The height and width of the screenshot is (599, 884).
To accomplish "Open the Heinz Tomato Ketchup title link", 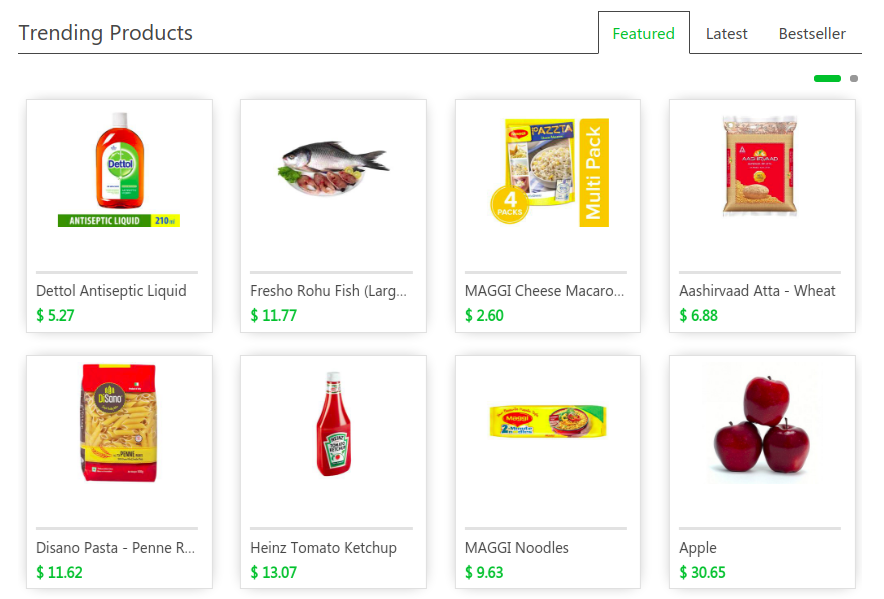I will [x=324, y=548].
